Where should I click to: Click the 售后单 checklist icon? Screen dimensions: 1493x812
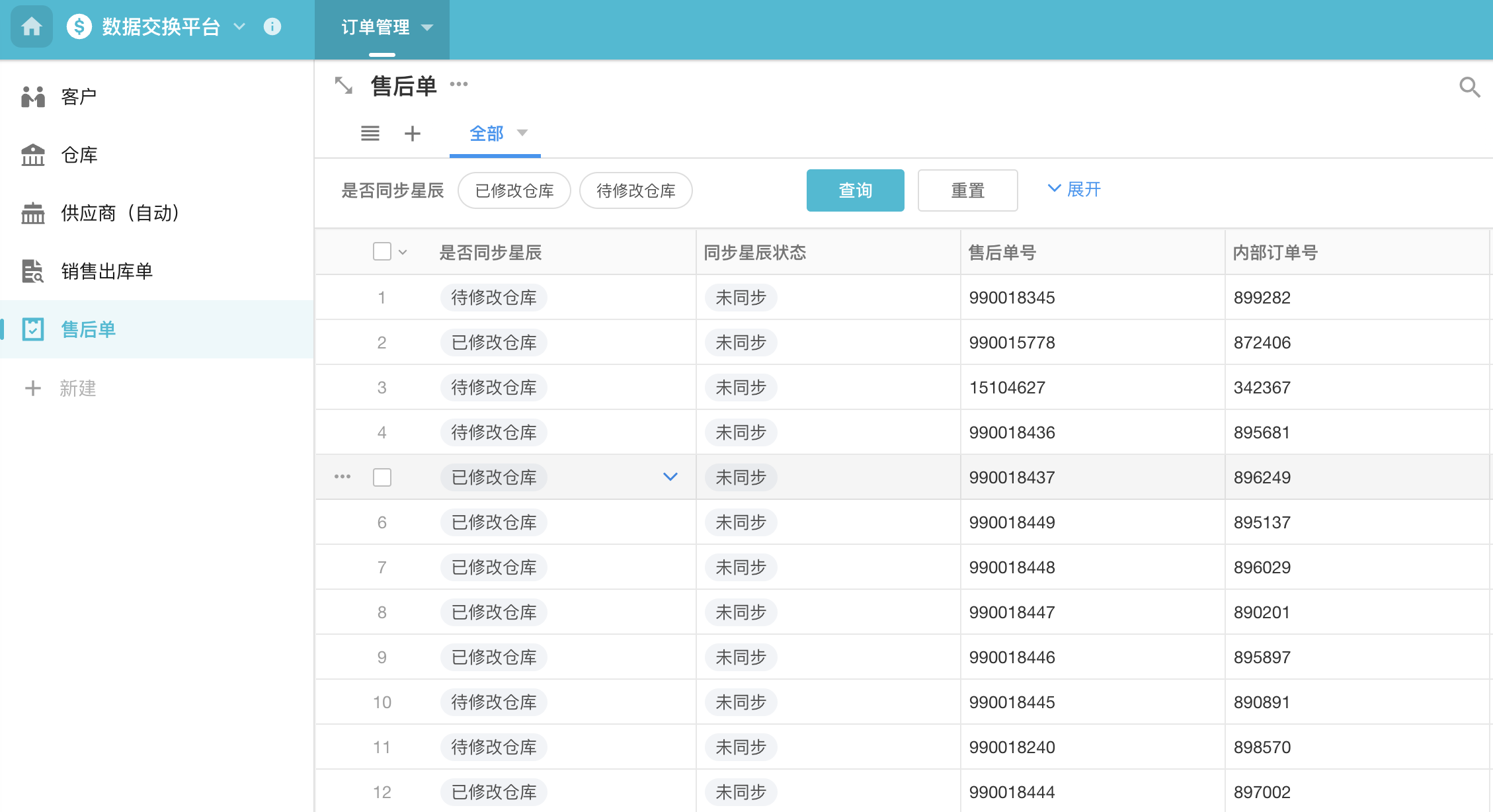tap(33, 329)
